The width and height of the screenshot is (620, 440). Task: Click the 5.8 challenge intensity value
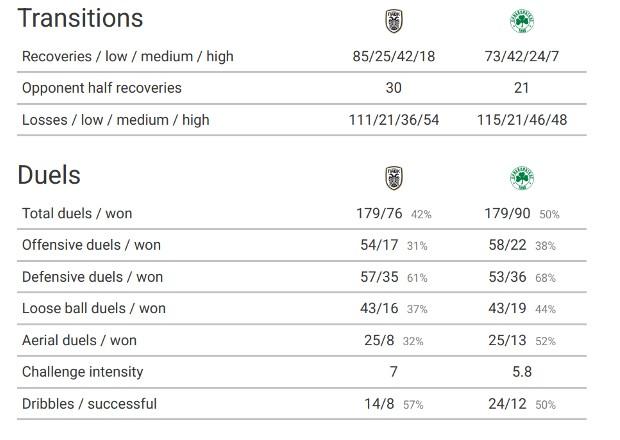tap(522, 372)
